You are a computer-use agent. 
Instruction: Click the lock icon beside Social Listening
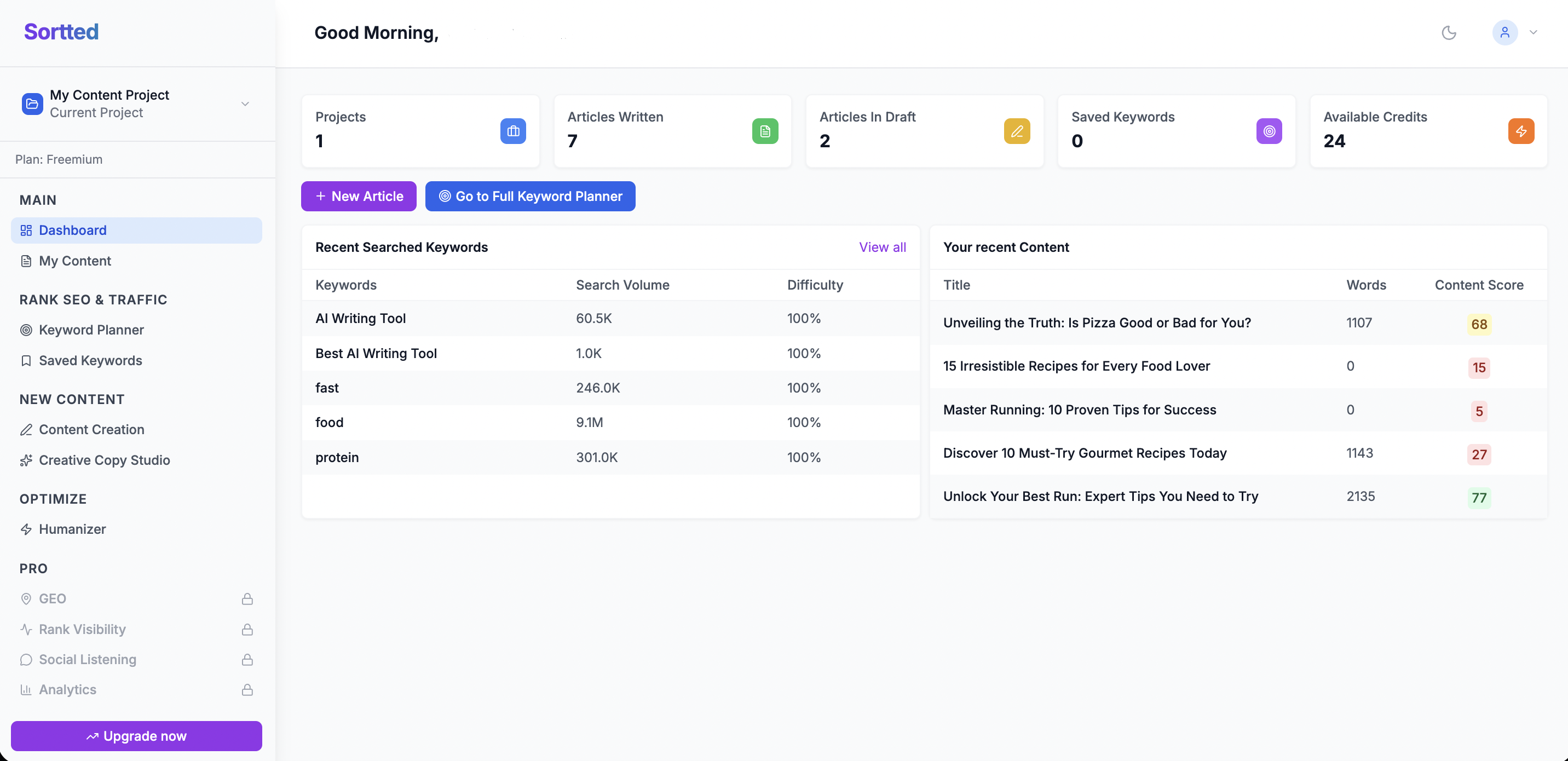(x=247, y=659)
